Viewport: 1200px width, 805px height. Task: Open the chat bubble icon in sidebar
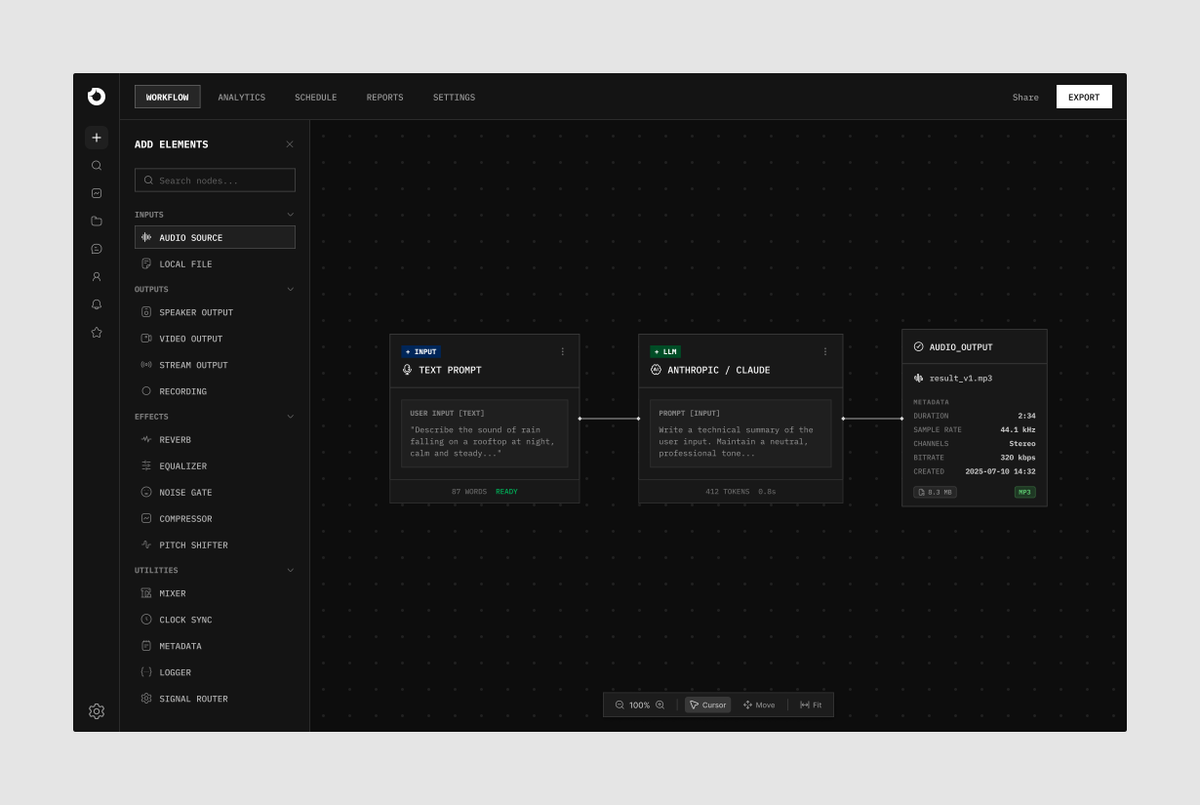point(96,249)
